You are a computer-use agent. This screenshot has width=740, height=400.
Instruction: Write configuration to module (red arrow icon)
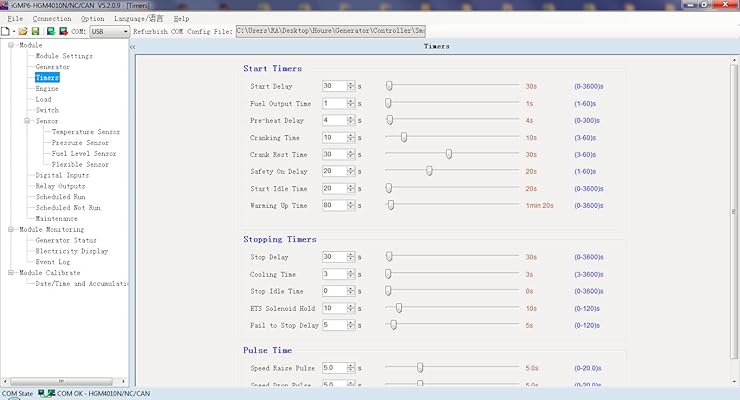[x=63, y=32]
